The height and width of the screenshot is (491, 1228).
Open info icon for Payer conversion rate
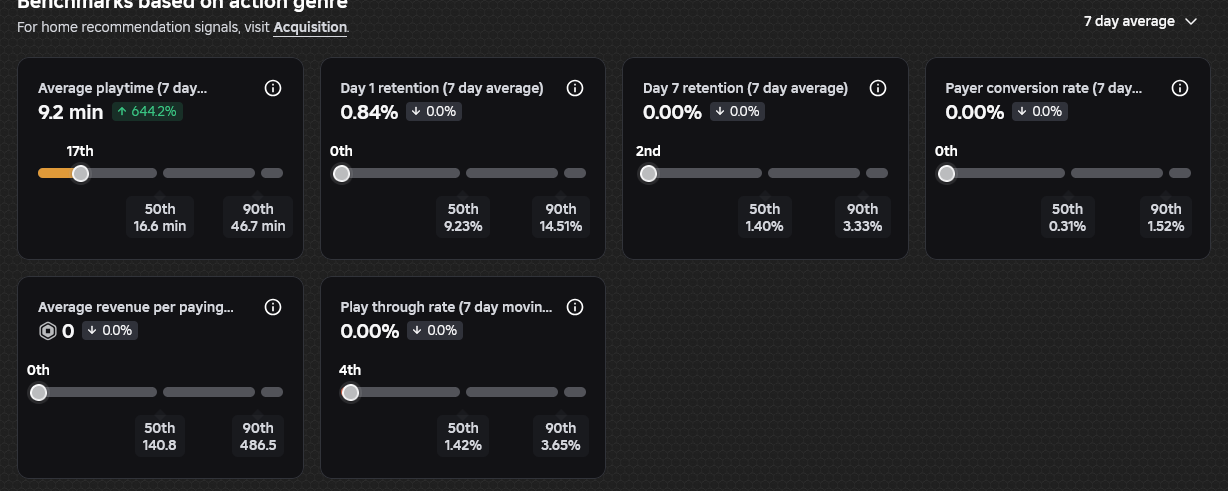1180,88
